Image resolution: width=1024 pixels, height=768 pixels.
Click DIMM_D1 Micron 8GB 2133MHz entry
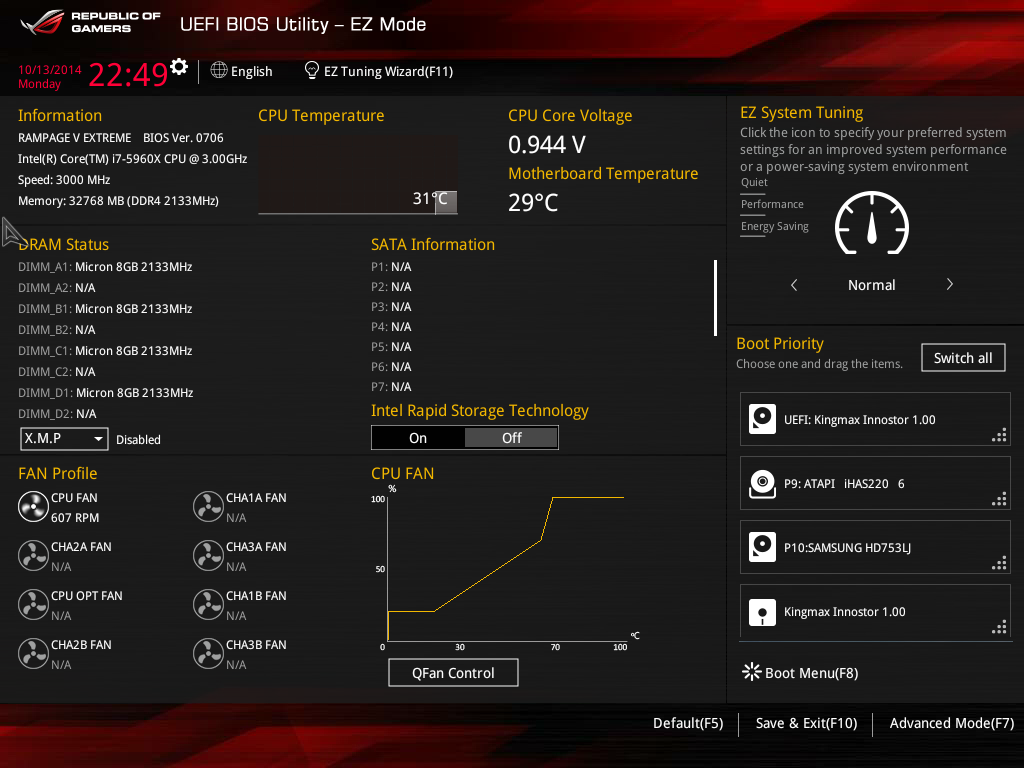coord(106,392)
